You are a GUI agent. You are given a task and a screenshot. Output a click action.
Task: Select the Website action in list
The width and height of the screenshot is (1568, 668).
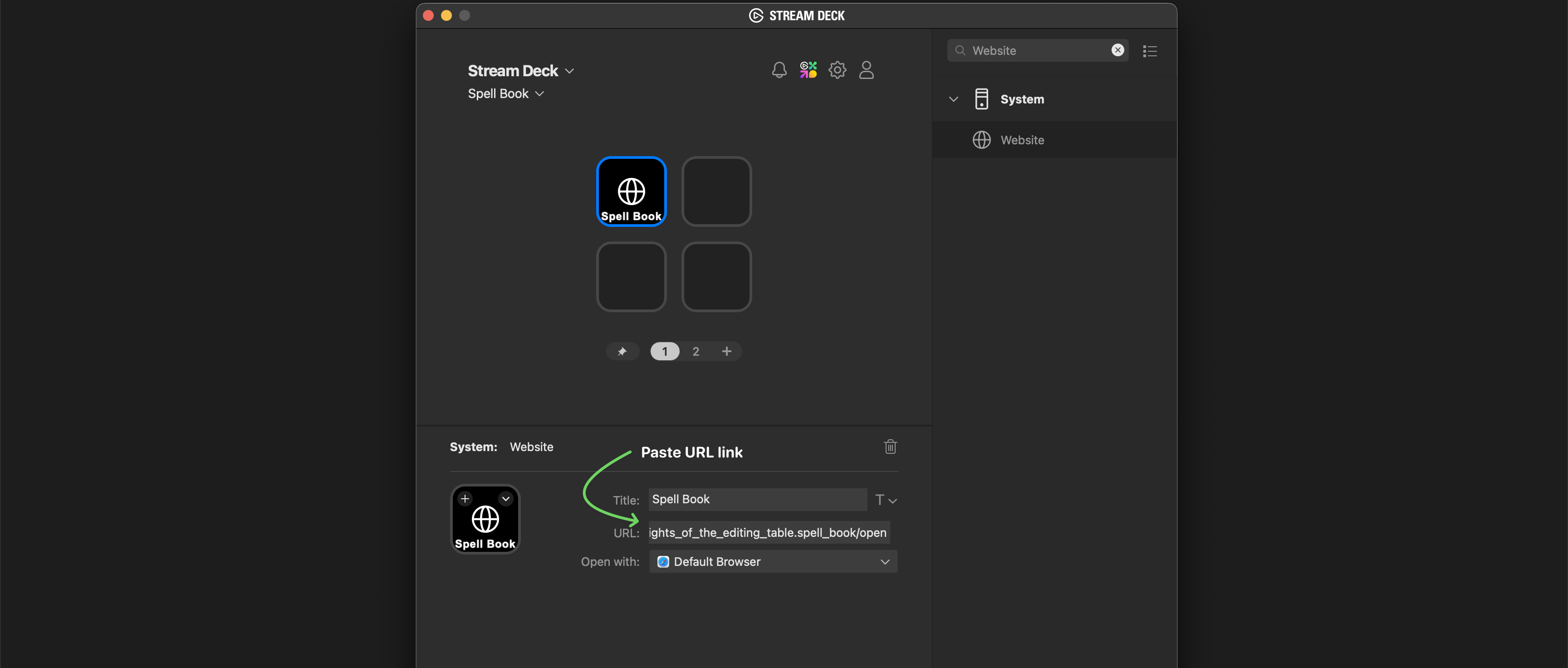point(1021,140)
